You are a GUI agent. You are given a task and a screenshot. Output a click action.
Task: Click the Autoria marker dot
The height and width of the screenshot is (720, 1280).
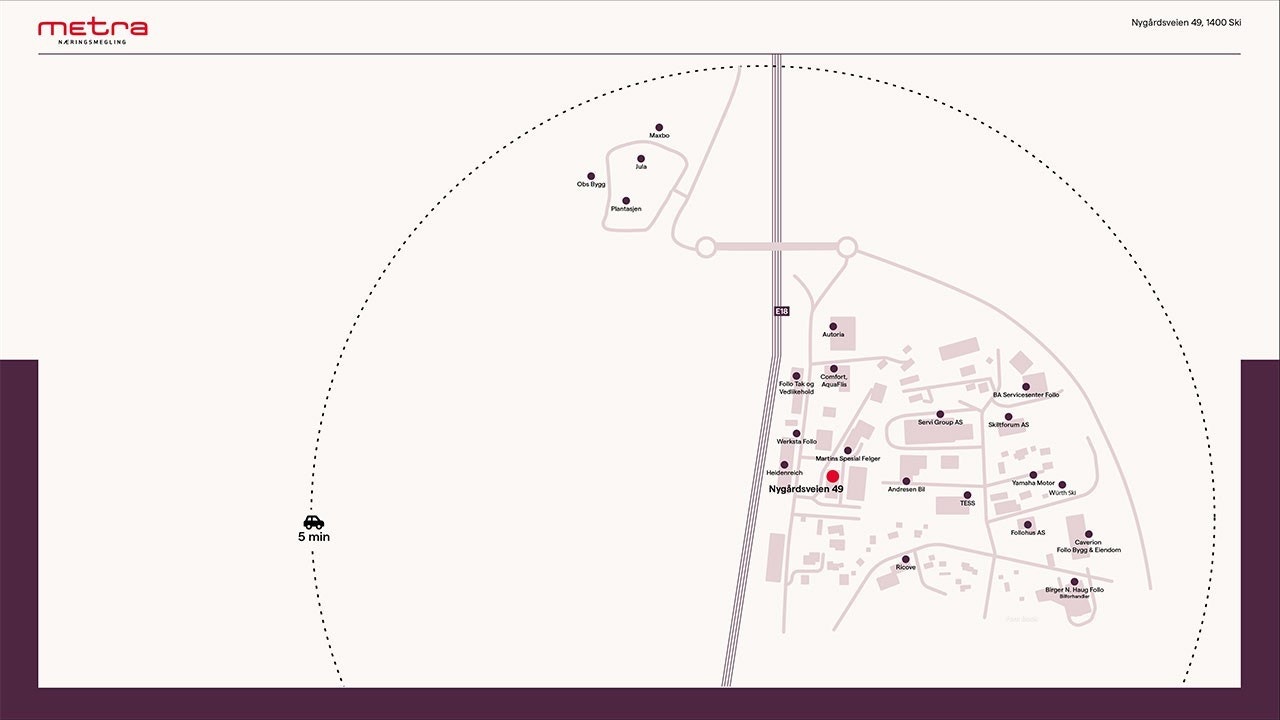click(833, 326)
